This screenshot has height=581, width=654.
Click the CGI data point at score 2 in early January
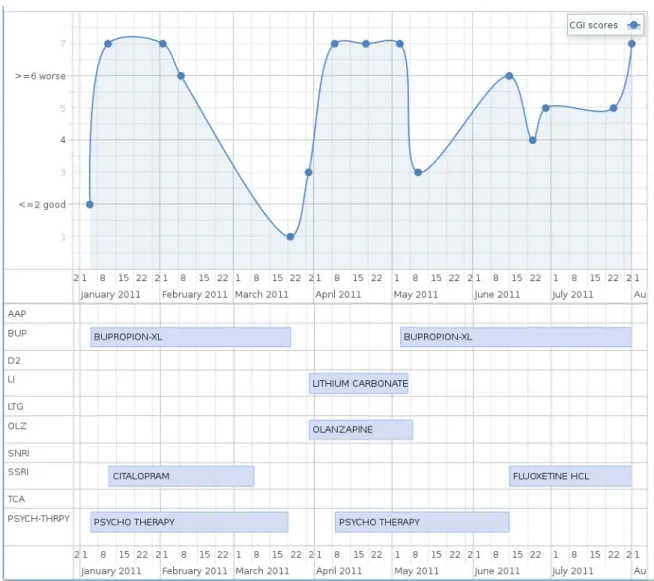pyautogui.click(x=90, y=204)
